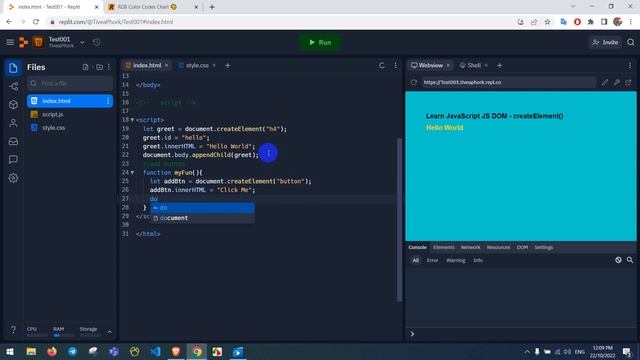The width and height of the screenshot is (640, 360).
Task: Select the Resources devtools tab
Action: pyautogui.click(x=498, y=247)
